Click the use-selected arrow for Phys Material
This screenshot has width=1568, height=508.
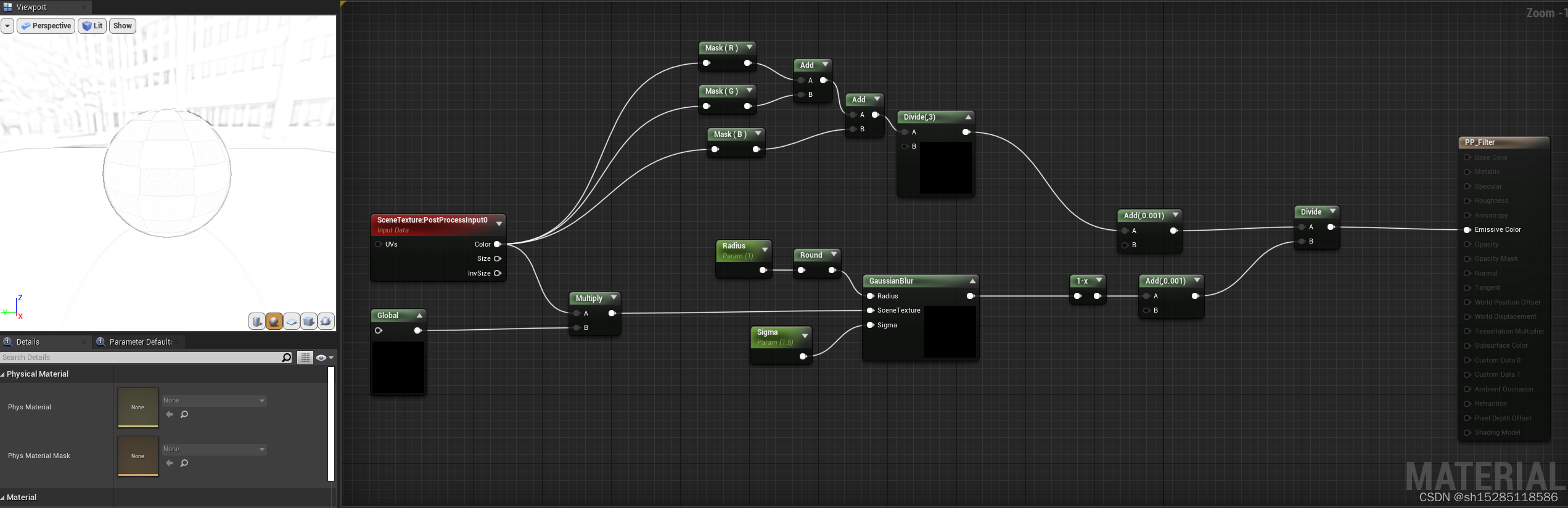170,414
